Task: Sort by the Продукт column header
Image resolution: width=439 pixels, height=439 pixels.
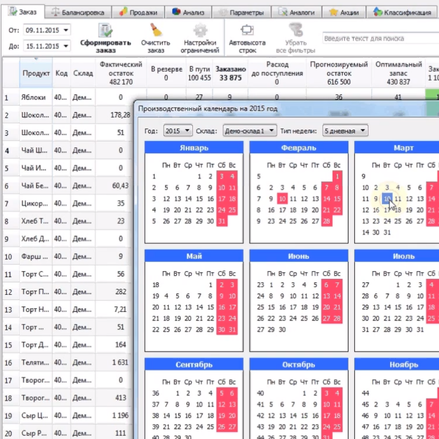Action: tap(36, 73)
